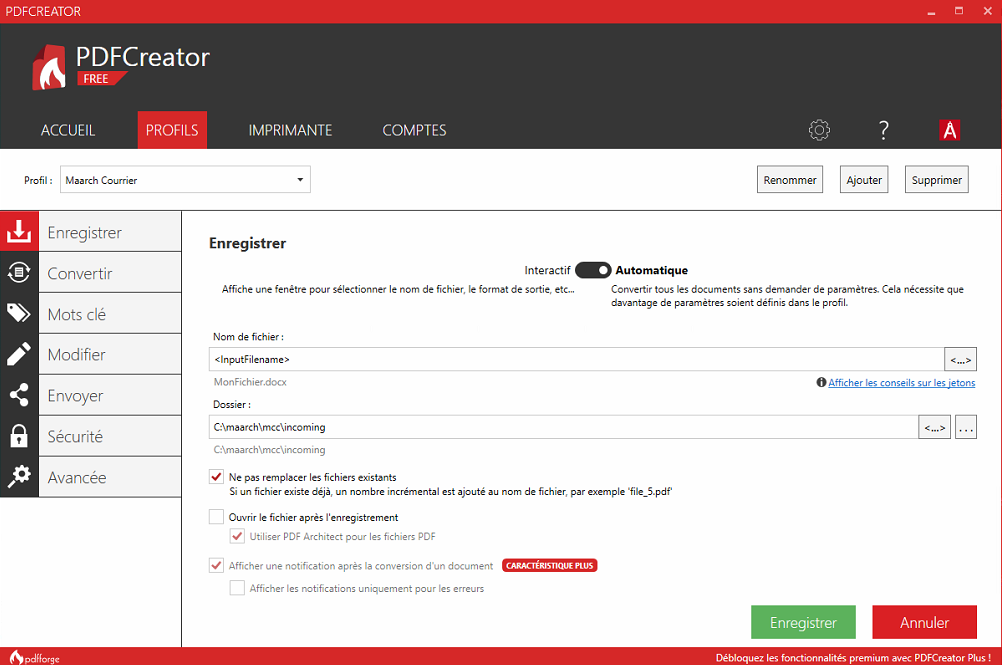The image size is (1002, 665).
Task: Click the Convertir circular arrows icon
Action: [19, 272]
